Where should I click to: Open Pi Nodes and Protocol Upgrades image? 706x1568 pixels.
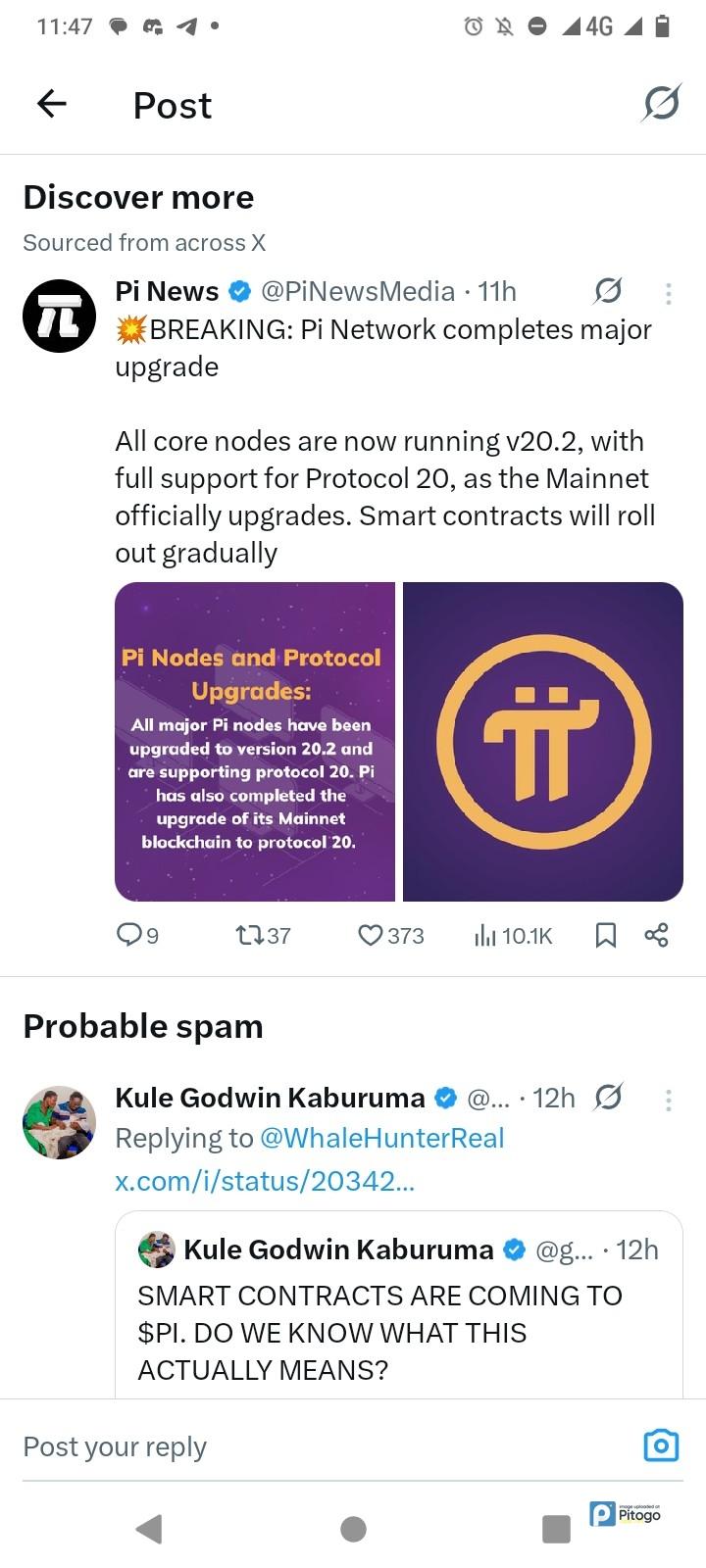point(255,742)
